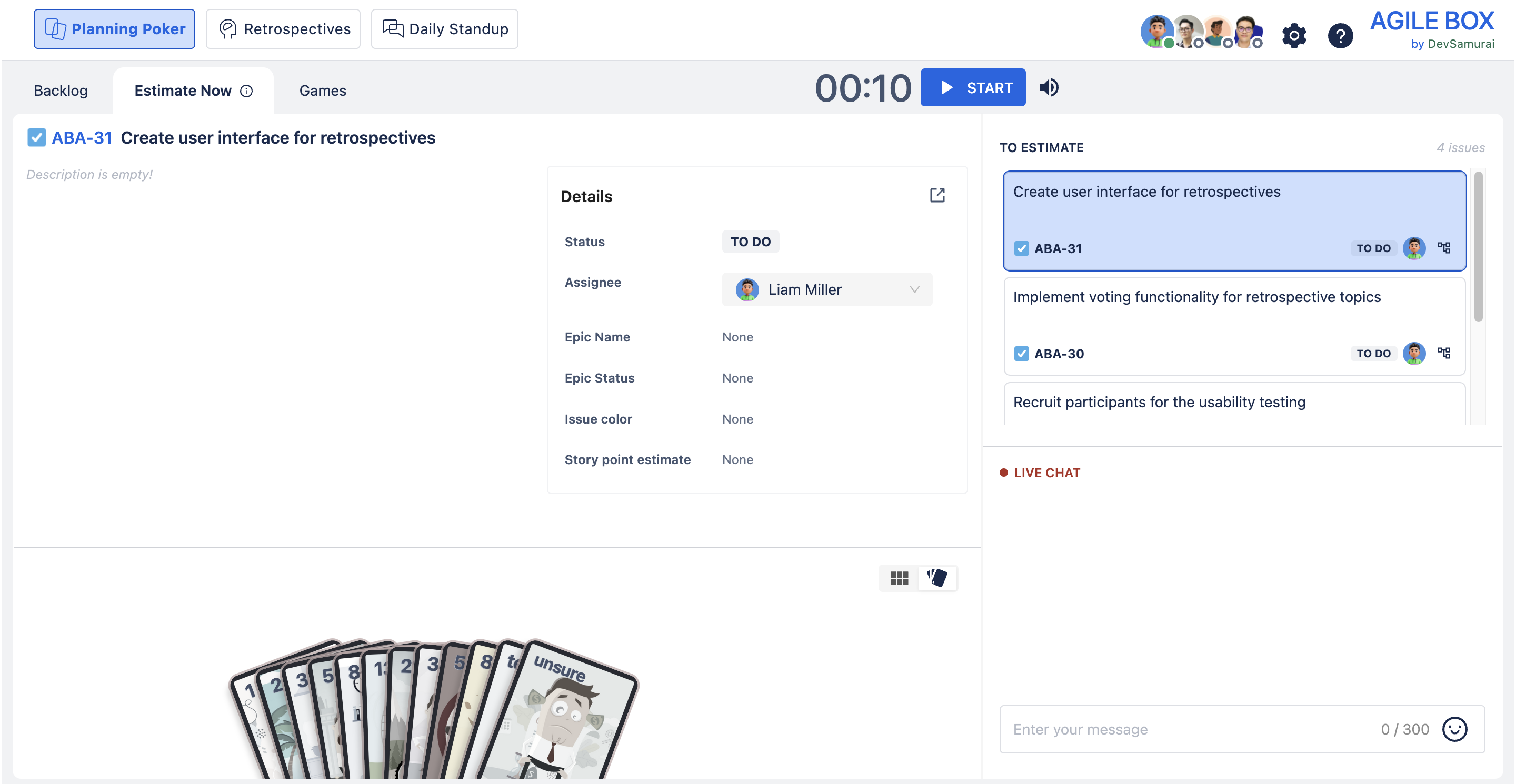Open the settings gear icon
Screen dimensions: 1516x784
point(1293,36)
